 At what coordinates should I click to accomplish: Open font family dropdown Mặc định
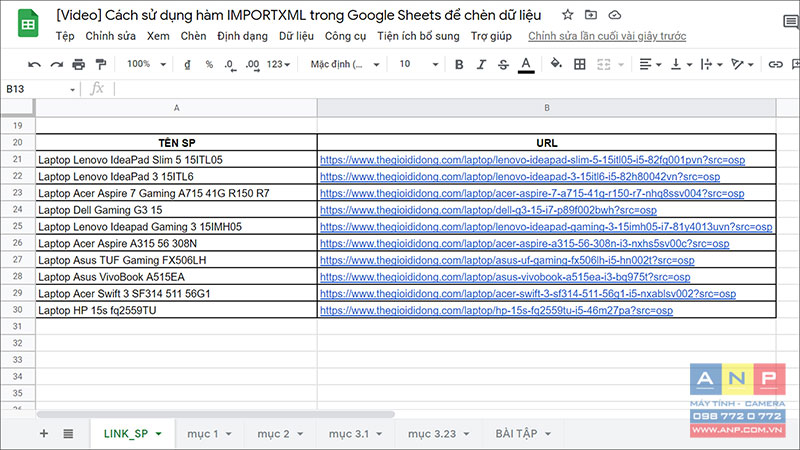345,64
